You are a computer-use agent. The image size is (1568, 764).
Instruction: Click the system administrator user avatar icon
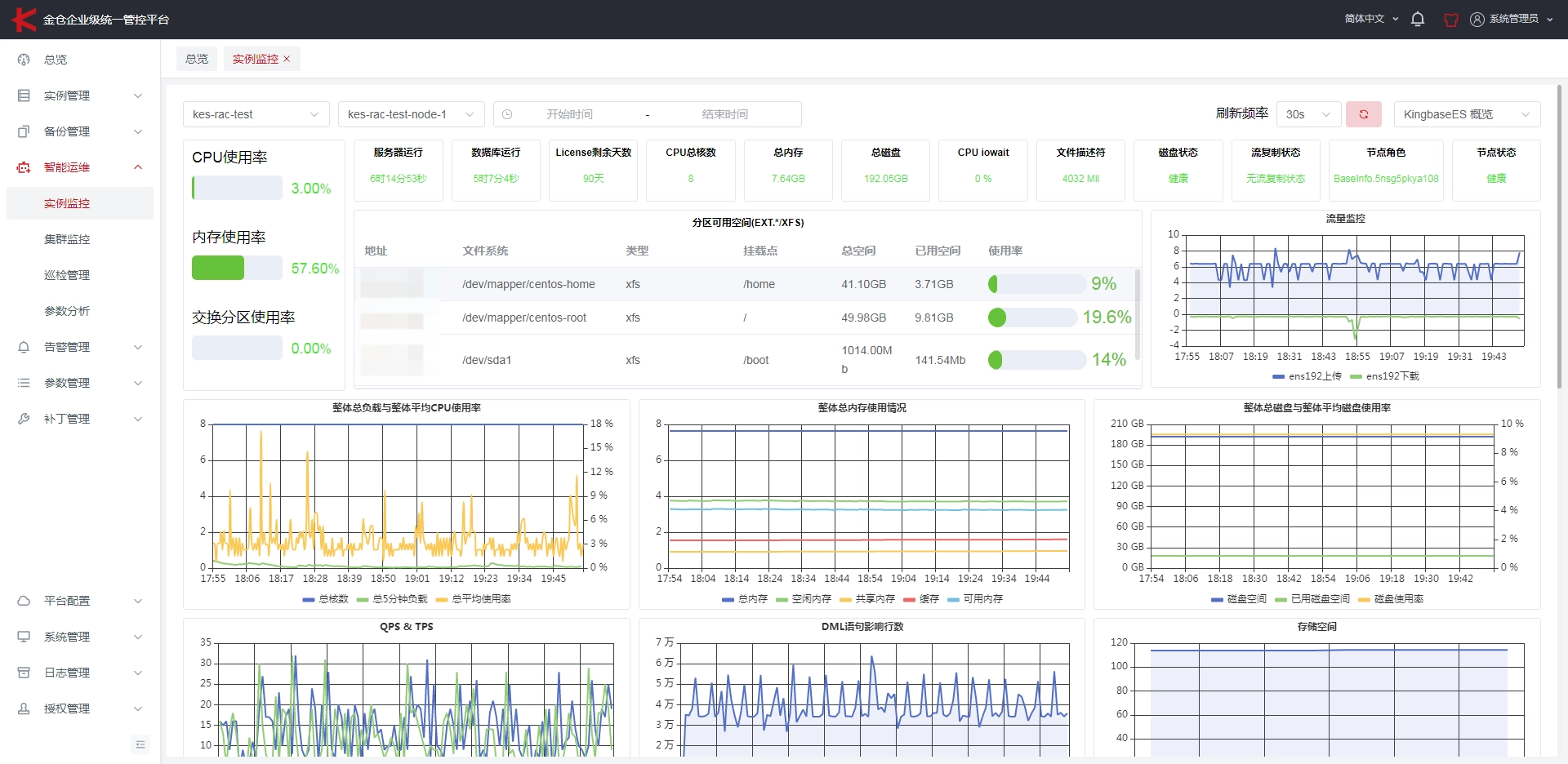coord(1477,19)
